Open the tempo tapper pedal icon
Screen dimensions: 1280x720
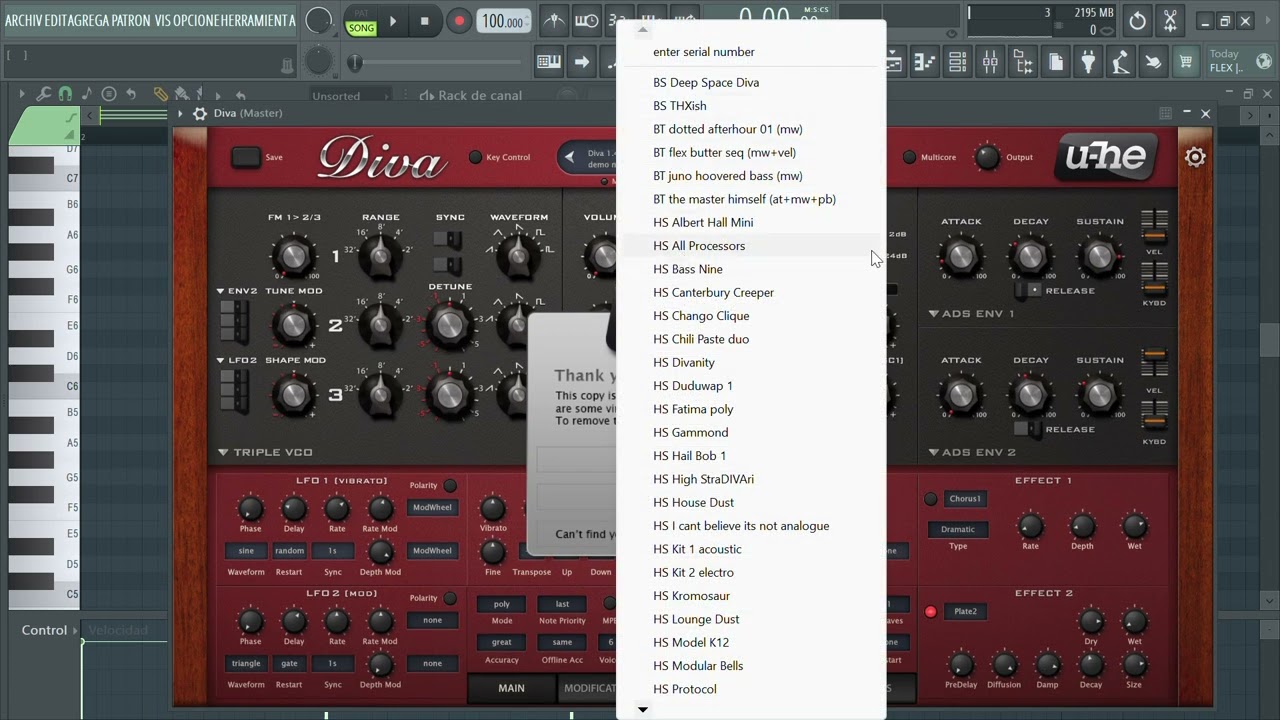(1121, 62)
